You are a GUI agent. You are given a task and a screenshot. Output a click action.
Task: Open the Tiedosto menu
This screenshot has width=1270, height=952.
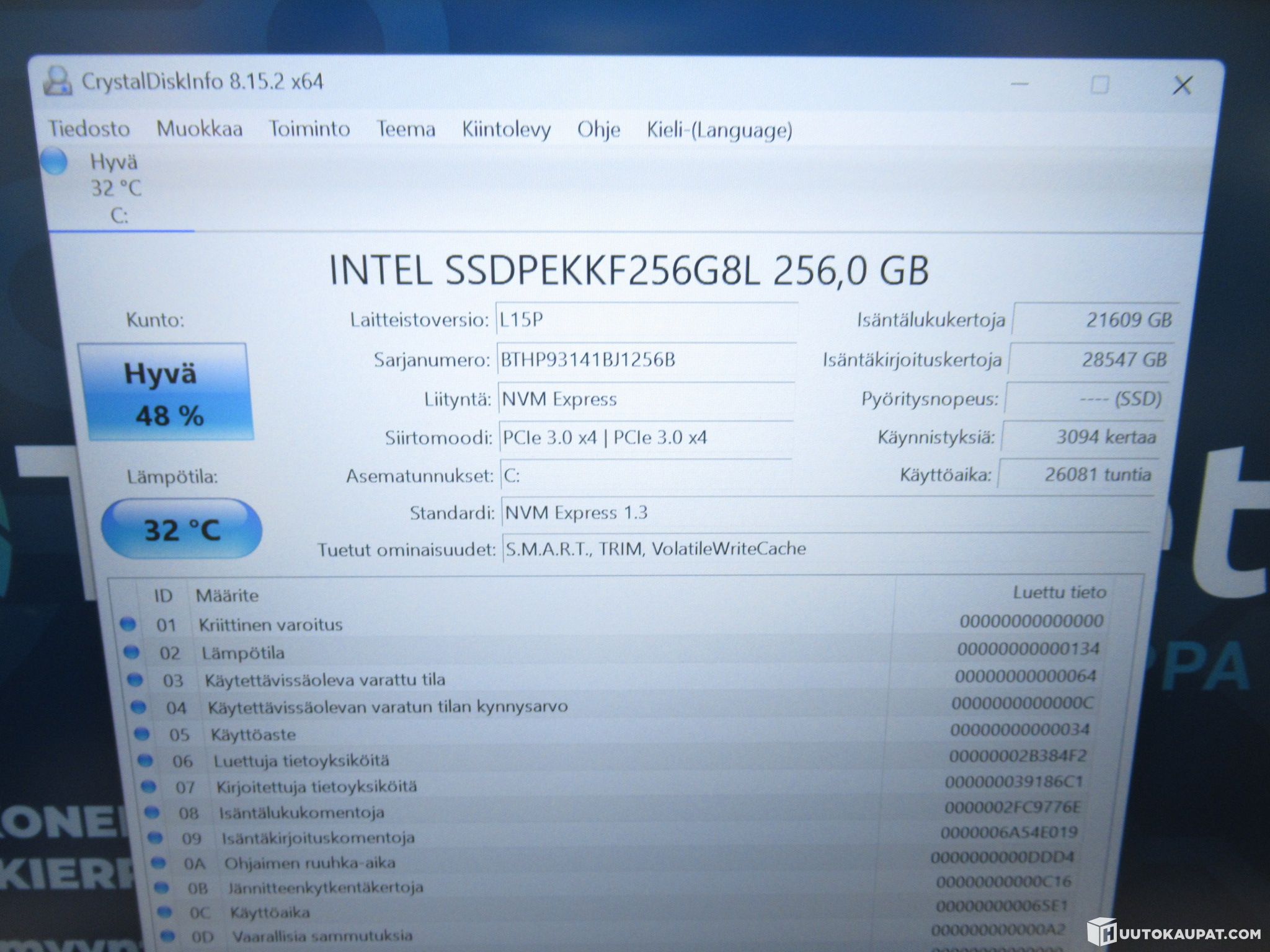(89, 128)
